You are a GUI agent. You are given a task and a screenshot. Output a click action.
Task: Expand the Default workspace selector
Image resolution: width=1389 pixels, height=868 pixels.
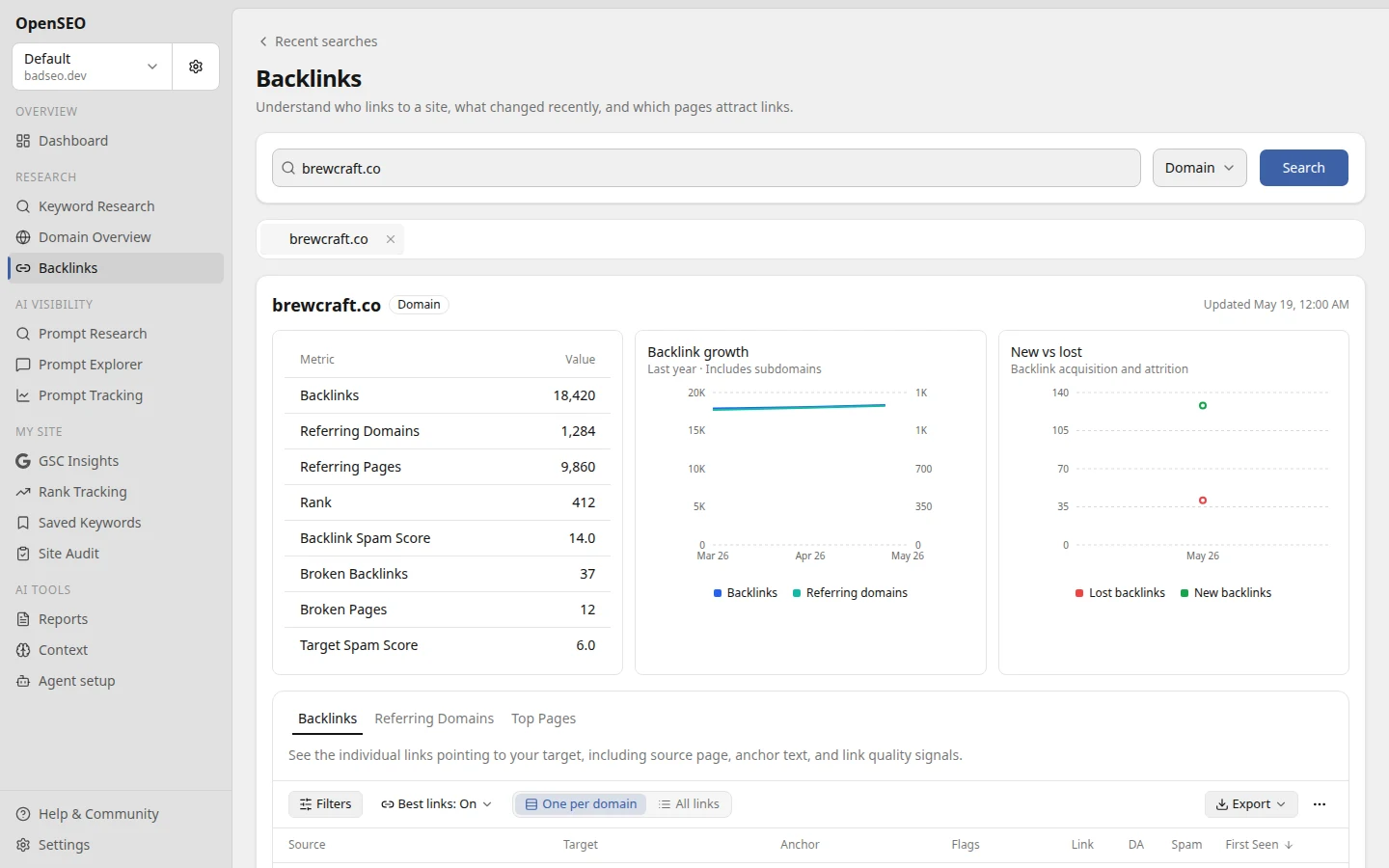pyautogui.click(x=93, y=67)
